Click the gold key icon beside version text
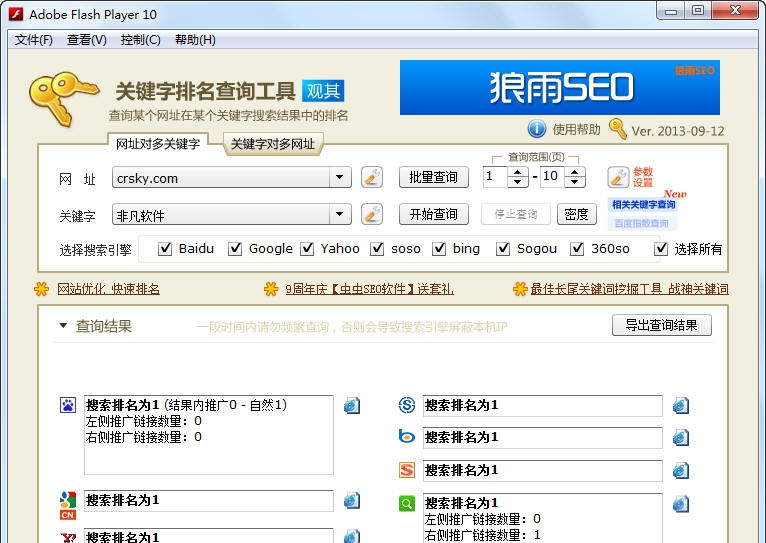This screenshot has height=543, width=766. pyautogui.click(x=617, y=129)
